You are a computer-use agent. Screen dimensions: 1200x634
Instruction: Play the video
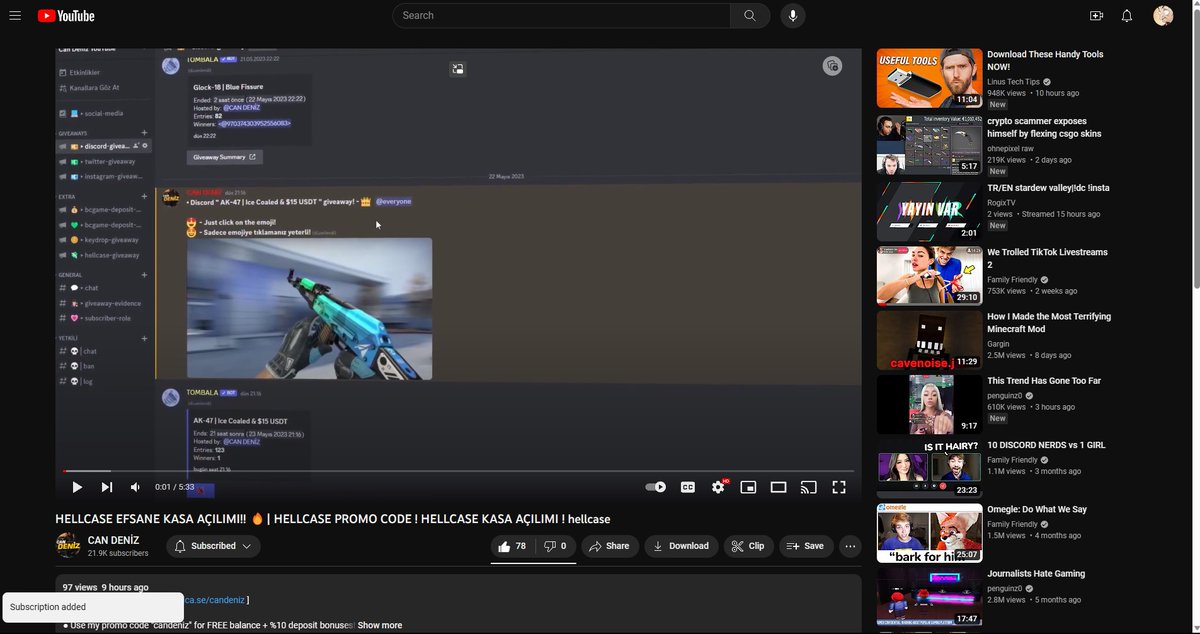(x=77, y=487)
